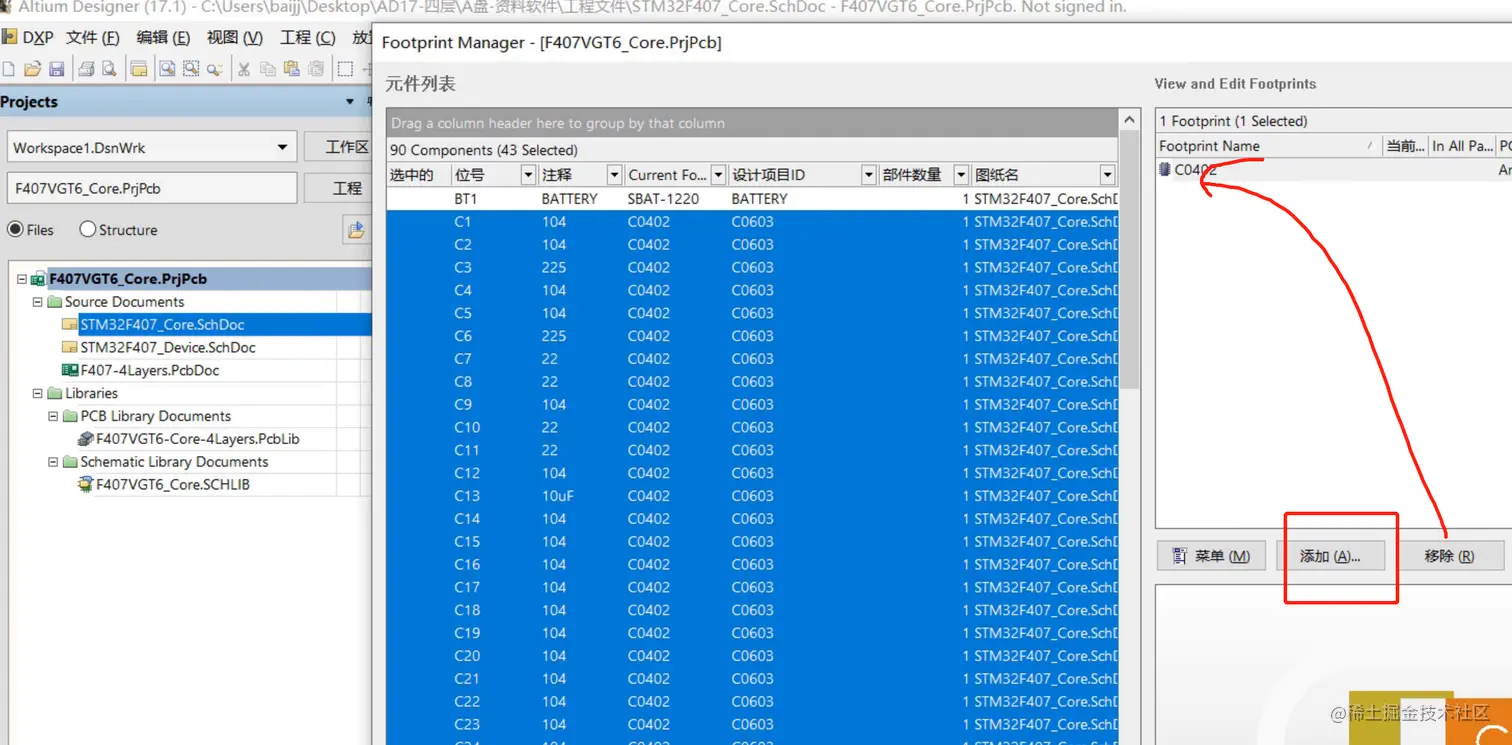Select the Files radio button
The height and width of the screenshot is (745, 1512).
[x=15, y=229]
